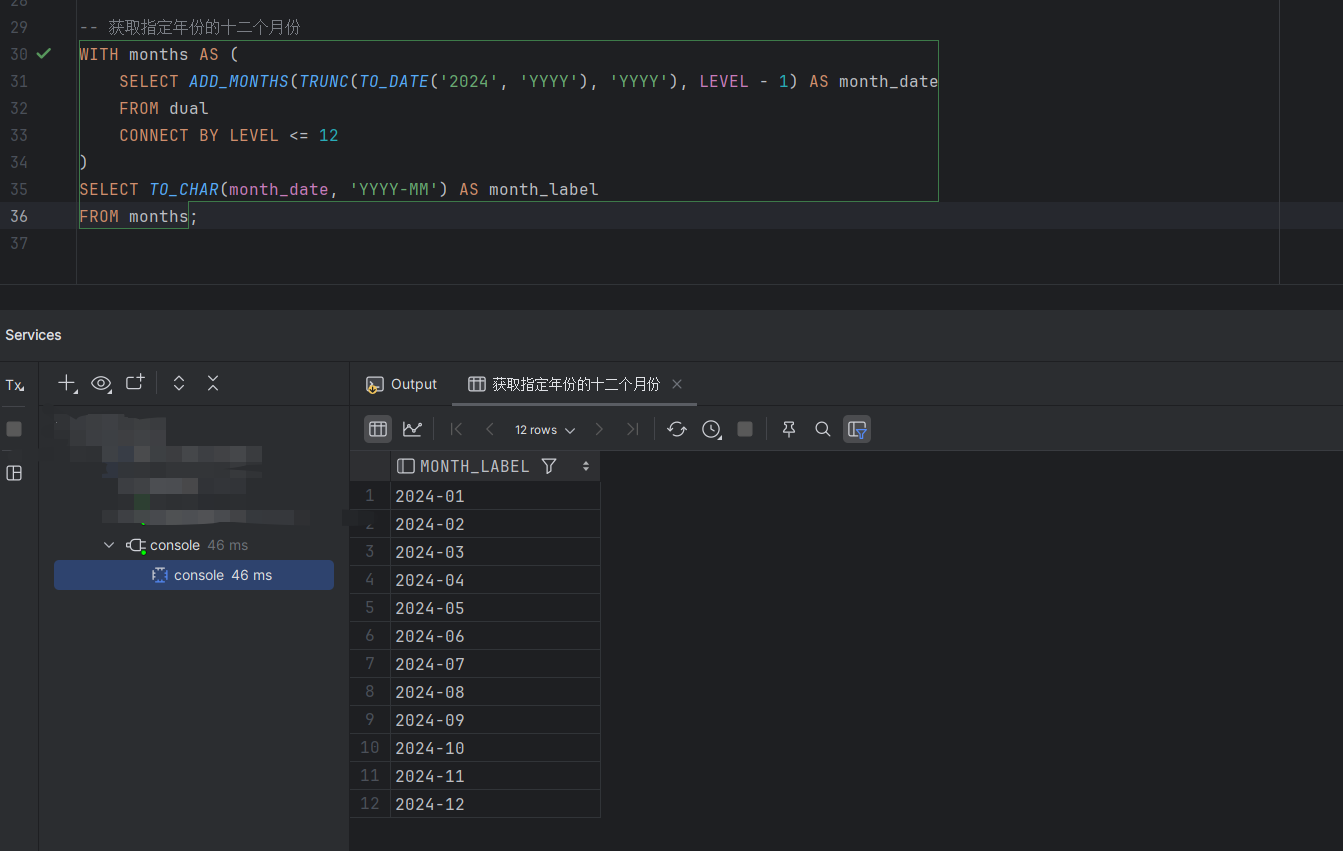The height and width of the screenshot is (851, 1343).
Task: Show the chart view of results
Action: tap(412, 429)
